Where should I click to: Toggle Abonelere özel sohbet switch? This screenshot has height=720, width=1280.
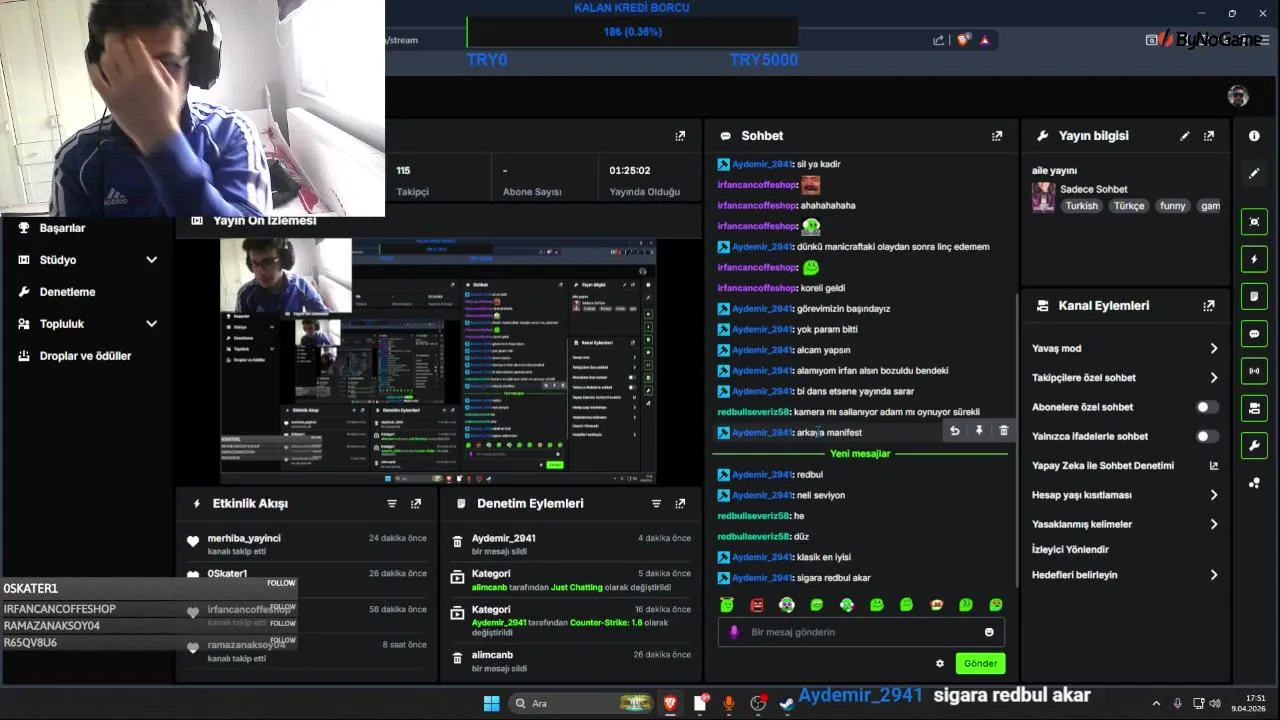(1207, 407)
